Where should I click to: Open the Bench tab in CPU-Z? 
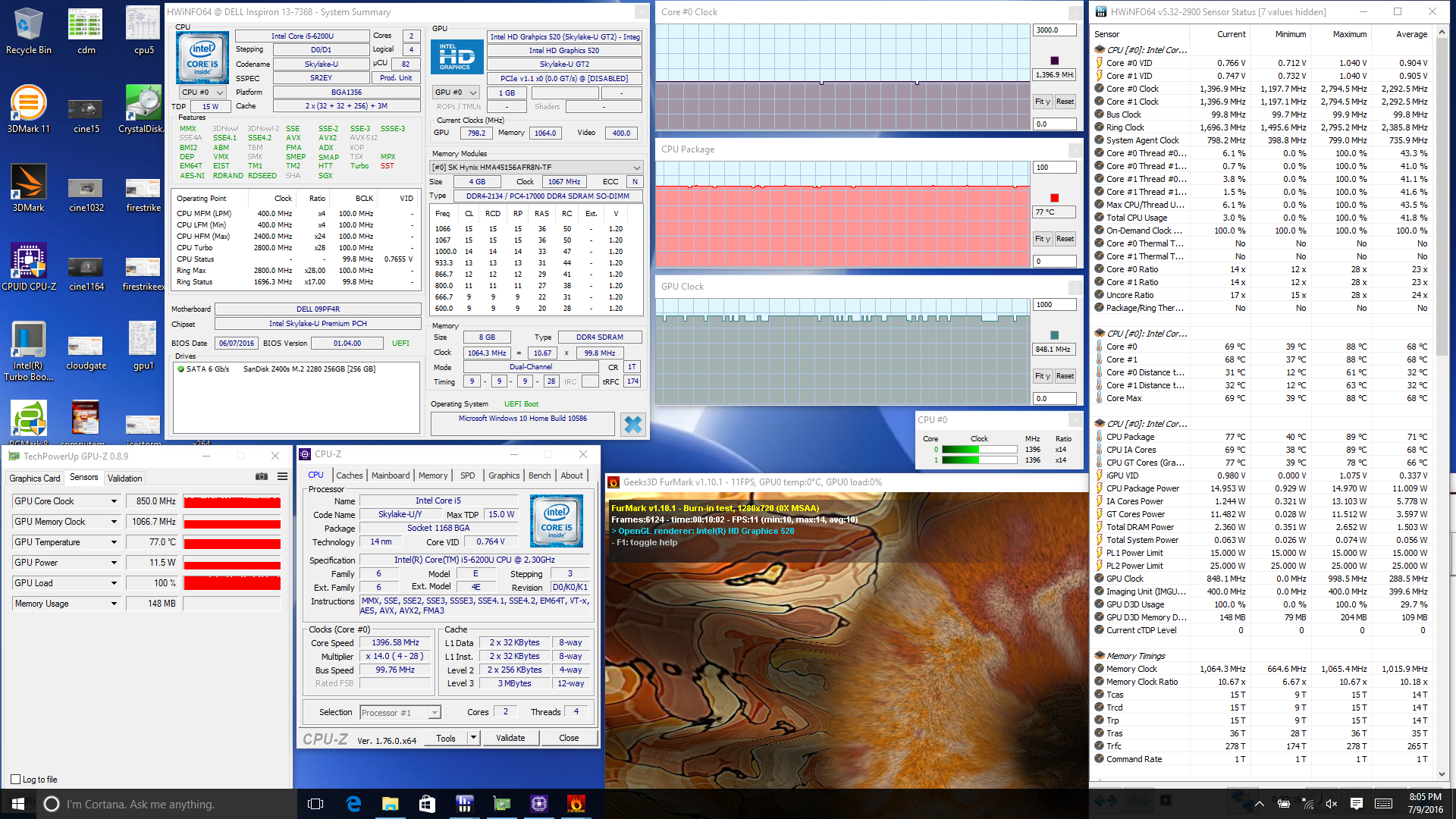pyautogui.click(x=540, y=475)
